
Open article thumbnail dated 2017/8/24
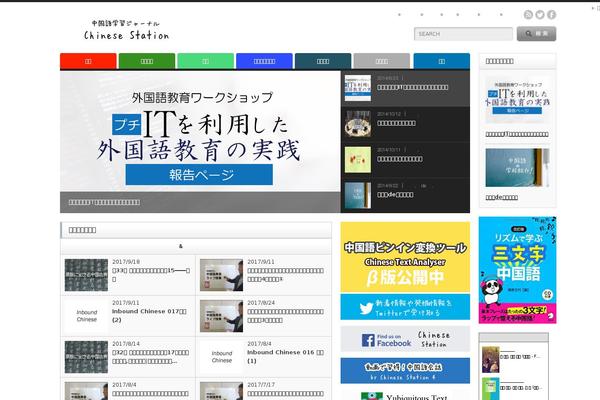tap(221, 316)
